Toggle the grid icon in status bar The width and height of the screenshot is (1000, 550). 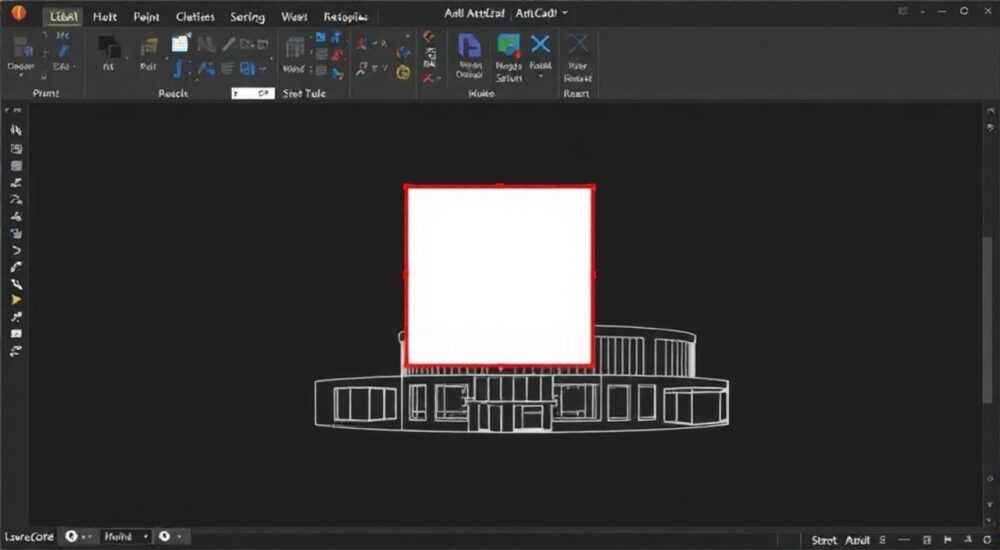click(x=927, y=540)
